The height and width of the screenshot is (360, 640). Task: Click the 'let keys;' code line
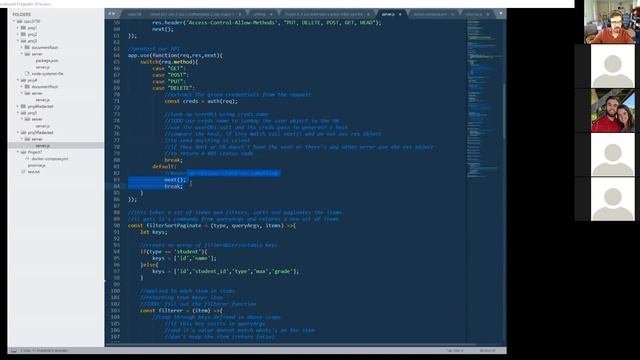pyautogui.click(x=153, y=232)
